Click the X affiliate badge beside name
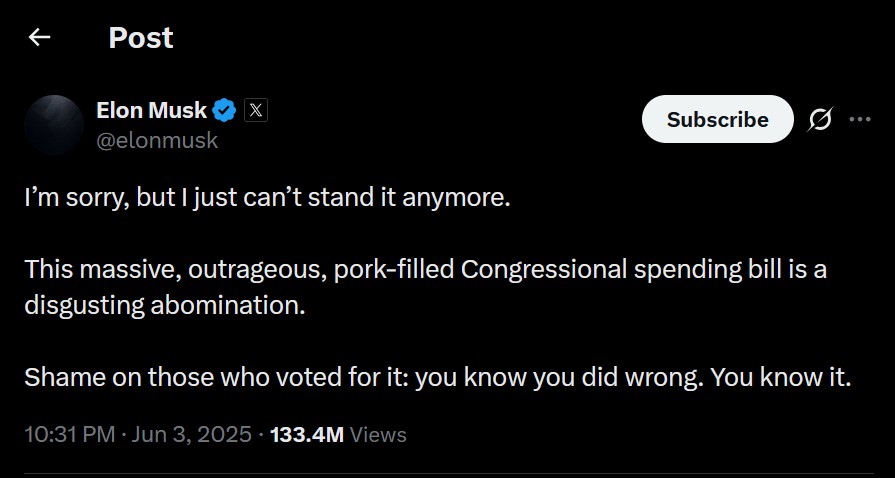This screenshot has width=895, height=478. coord(255,111)
